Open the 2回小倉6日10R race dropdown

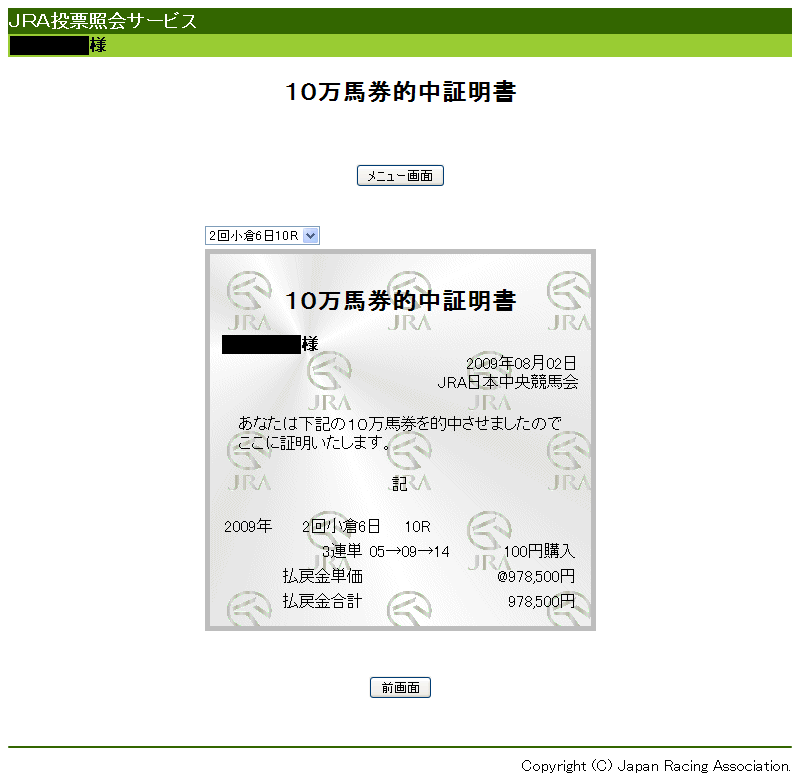point(262,236)
